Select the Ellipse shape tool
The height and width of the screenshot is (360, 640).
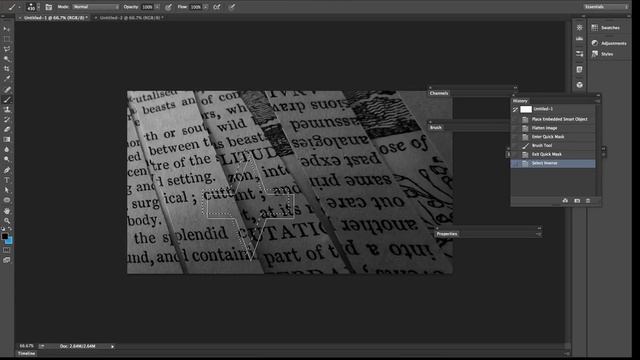[7, 200]
